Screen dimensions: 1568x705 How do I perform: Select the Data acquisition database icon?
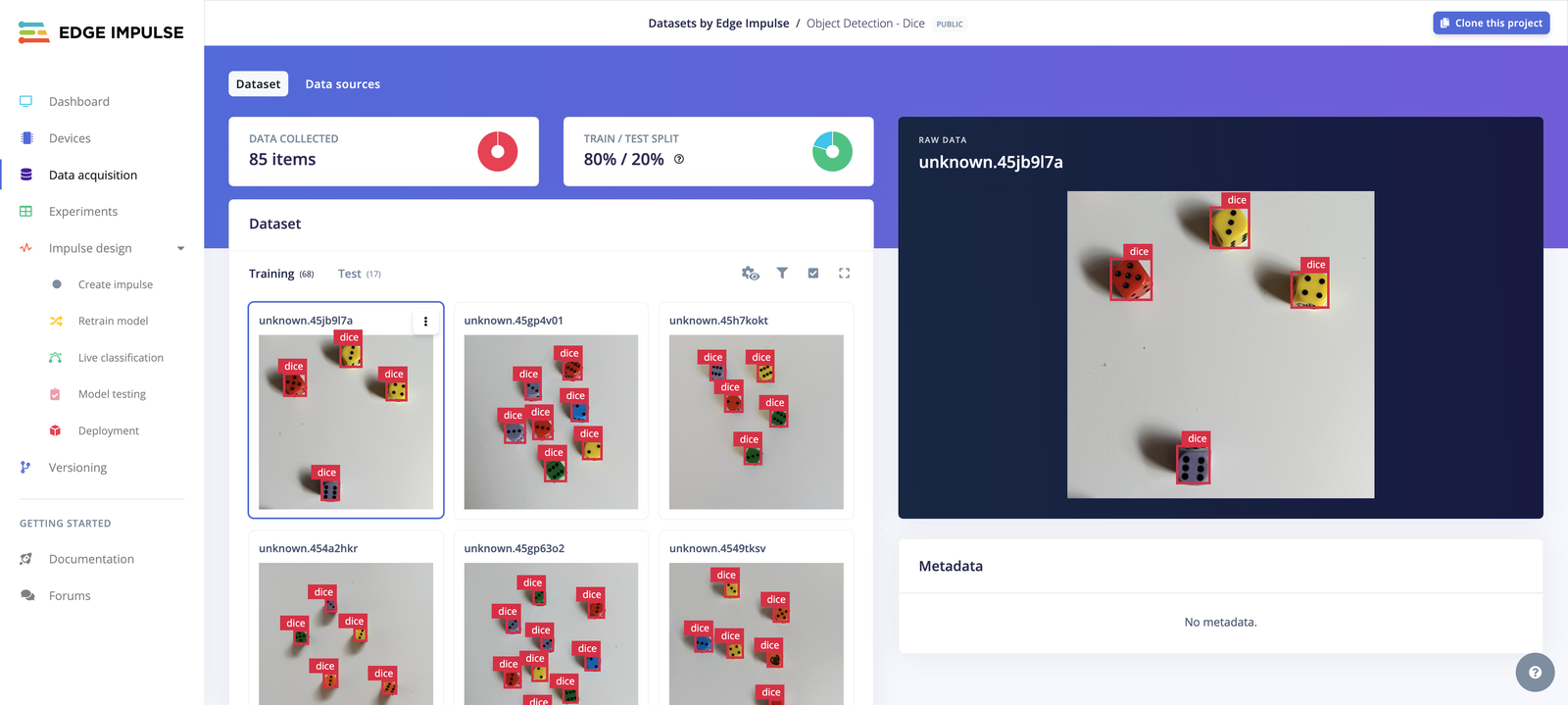tap(26, 175)
